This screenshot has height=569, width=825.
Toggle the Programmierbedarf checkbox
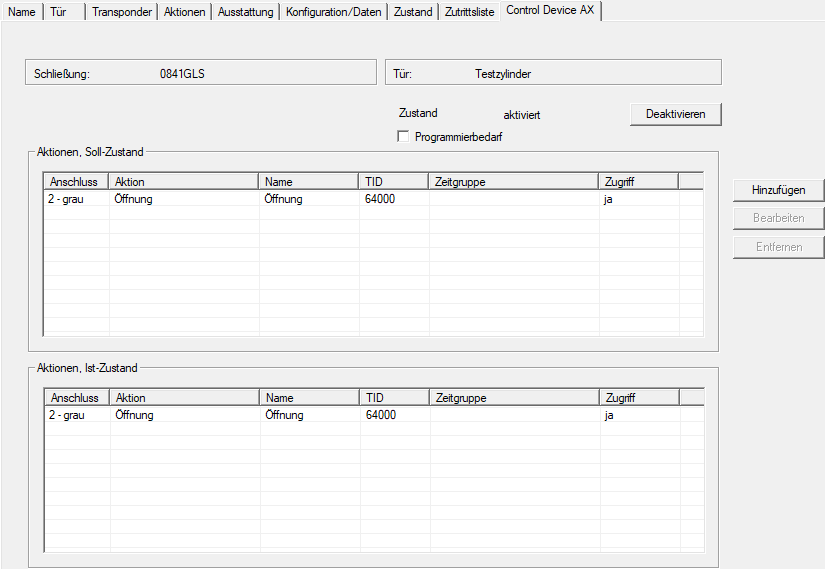coord(403,136)
